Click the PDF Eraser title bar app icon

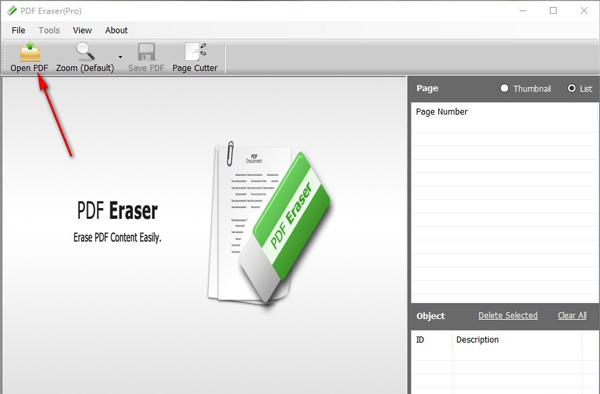point(12,11)
